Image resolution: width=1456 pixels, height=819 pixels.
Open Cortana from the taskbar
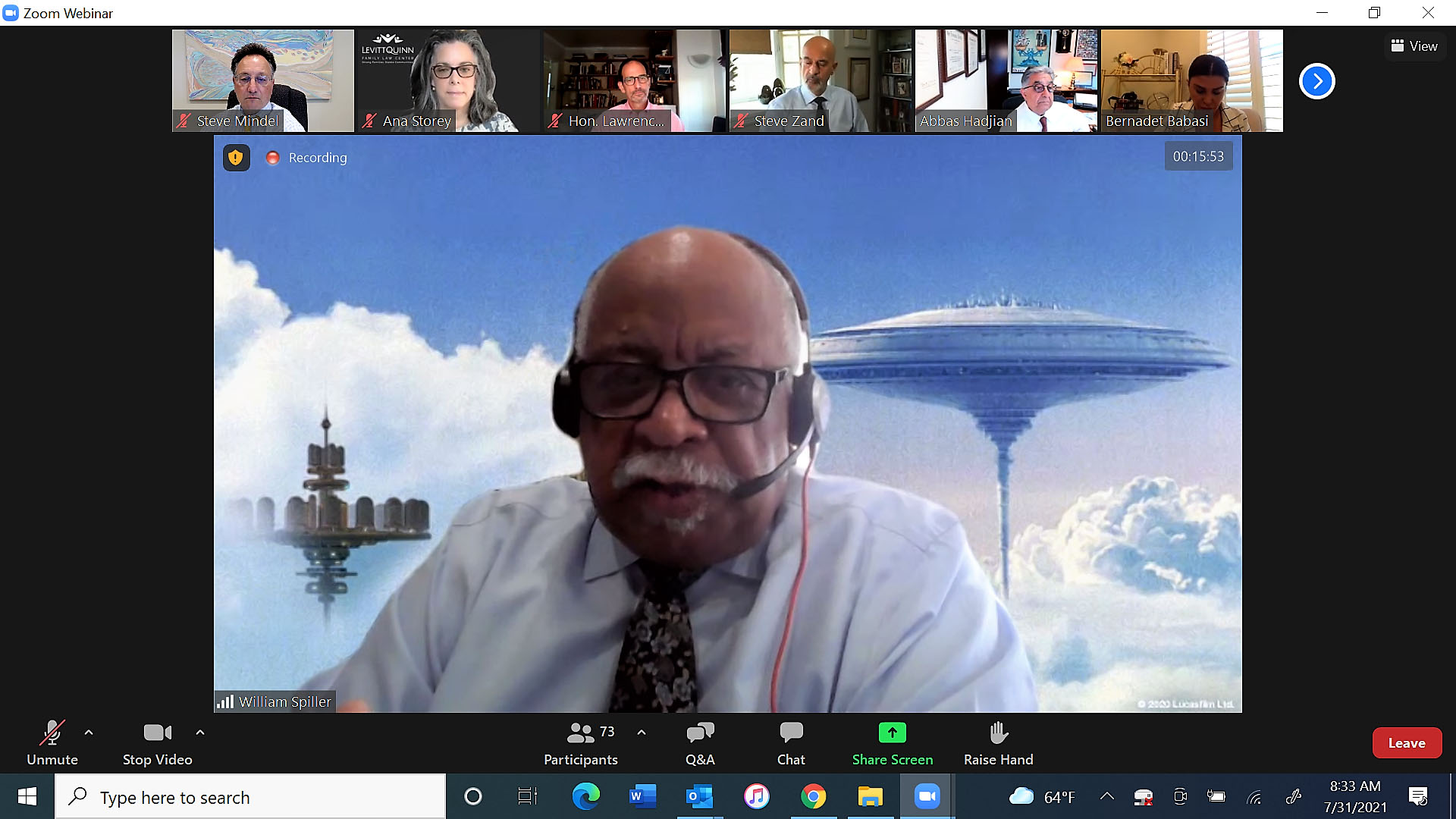(x=473, y=796)
